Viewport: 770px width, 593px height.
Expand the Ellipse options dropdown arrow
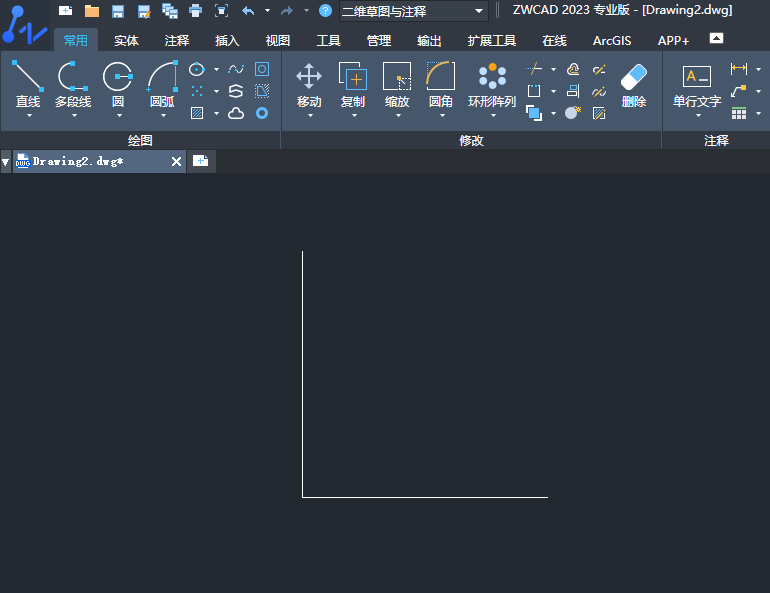pyautogui.click(x=216, y=69)
